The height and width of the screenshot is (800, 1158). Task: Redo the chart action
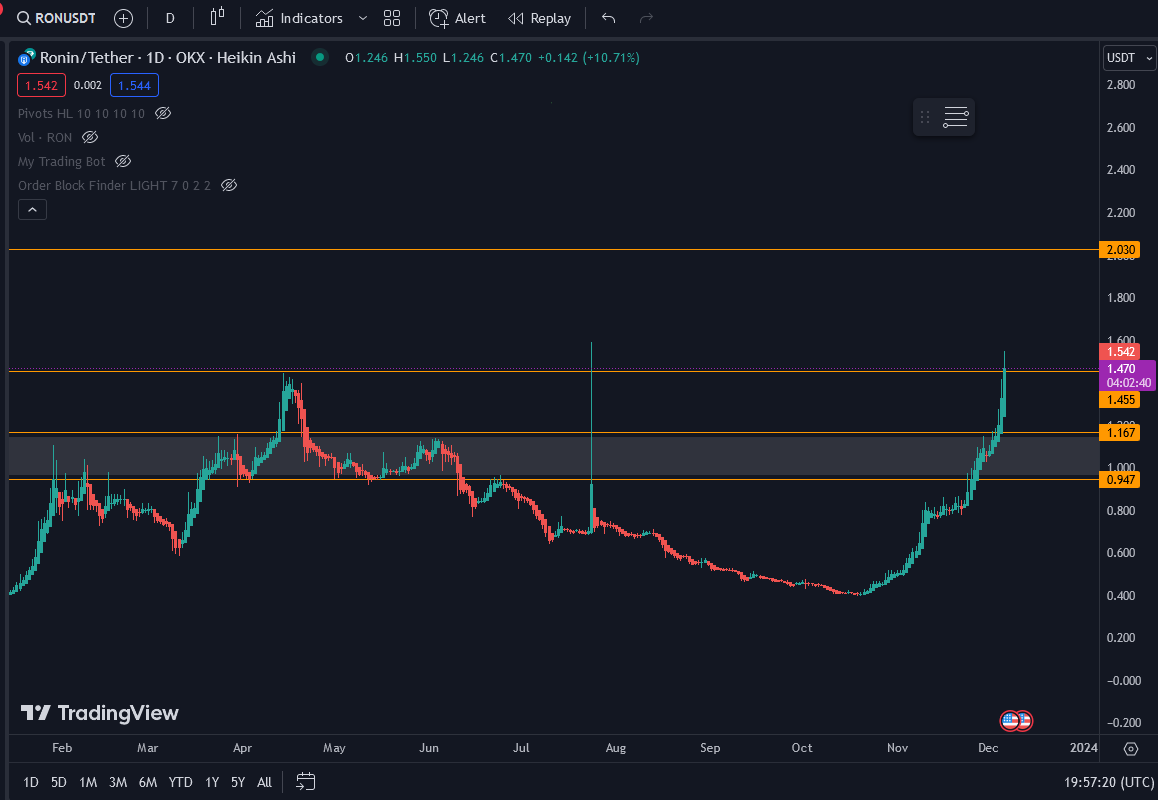tap(646, 18)
